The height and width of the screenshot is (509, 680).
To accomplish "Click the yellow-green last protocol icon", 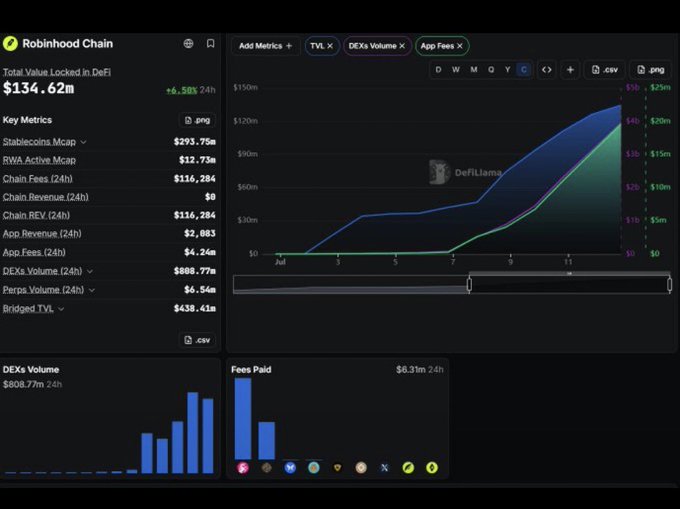I will click(x=432, y=468).
